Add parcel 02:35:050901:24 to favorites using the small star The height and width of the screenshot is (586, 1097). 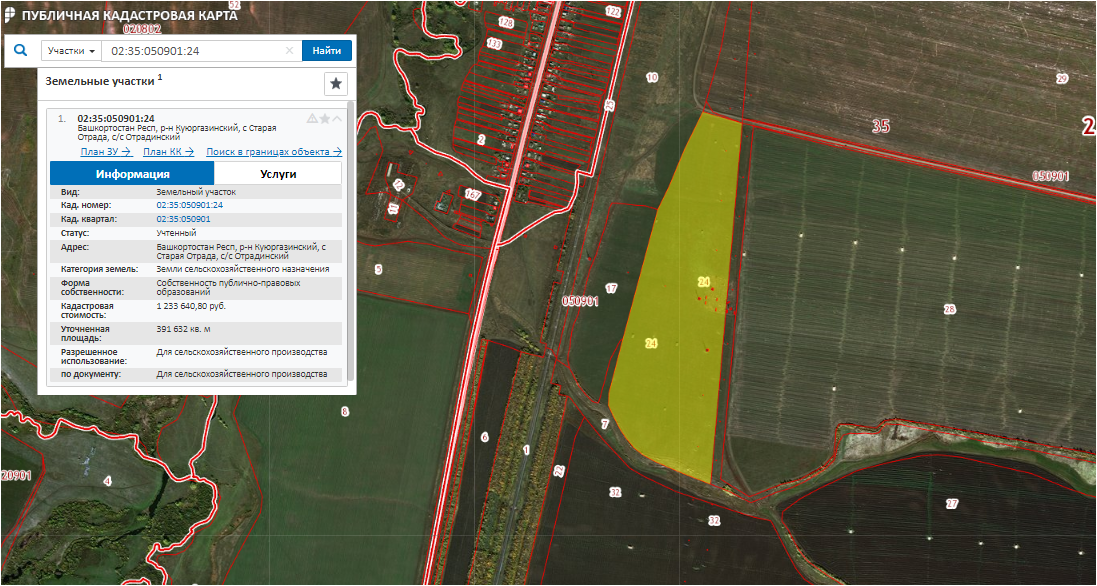click(x=324, y=118)
